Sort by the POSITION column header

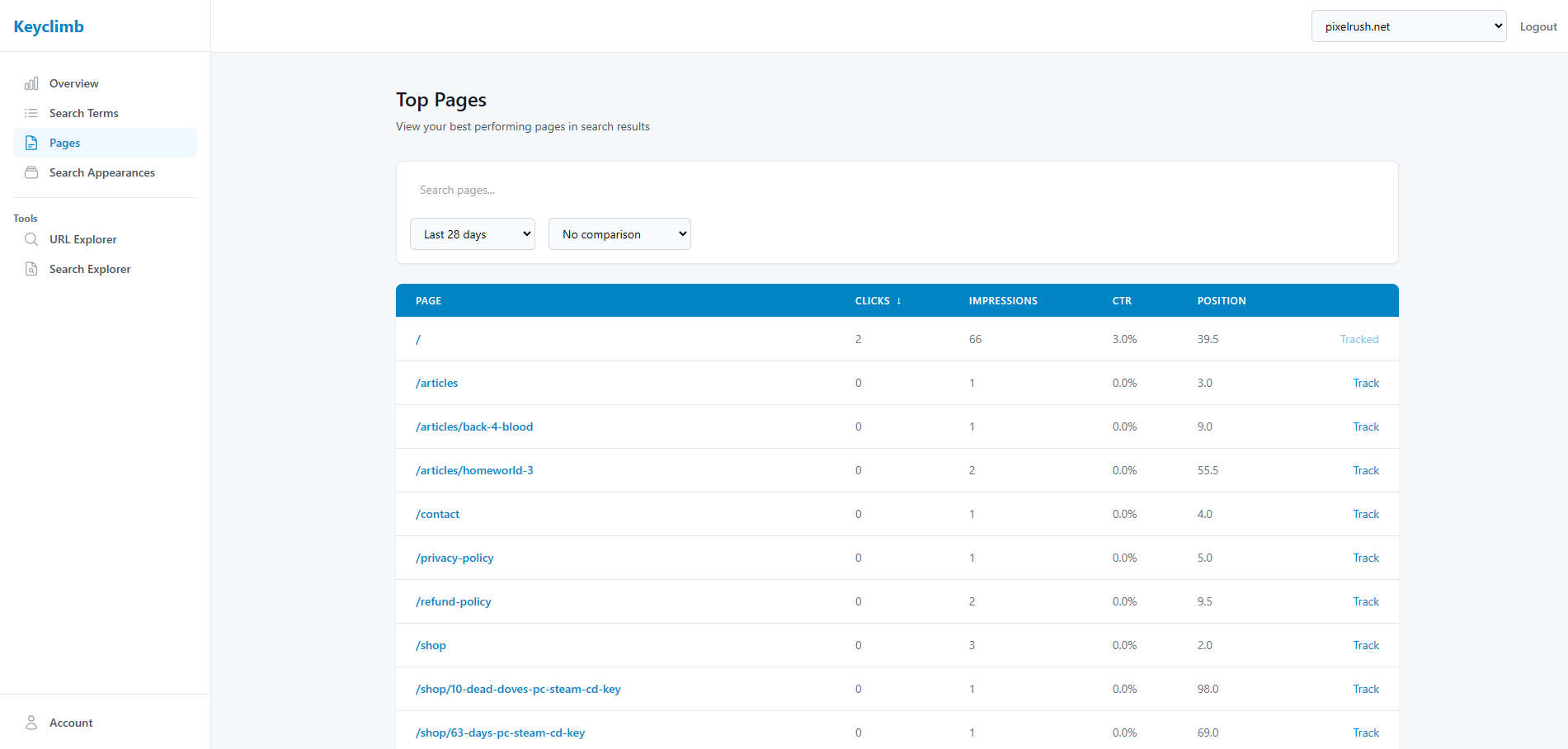point(1222,301)
